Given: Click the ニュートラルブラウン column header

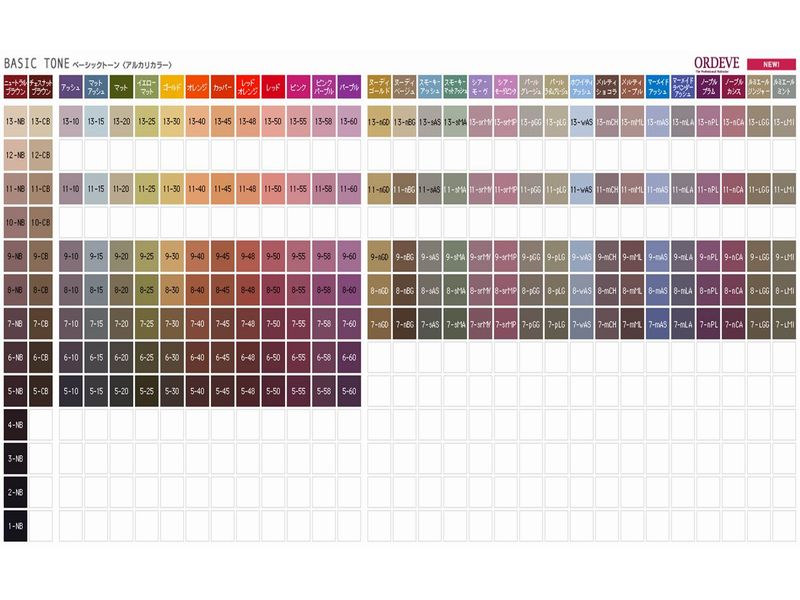Looking at the screenshot, I should (15, 88).
